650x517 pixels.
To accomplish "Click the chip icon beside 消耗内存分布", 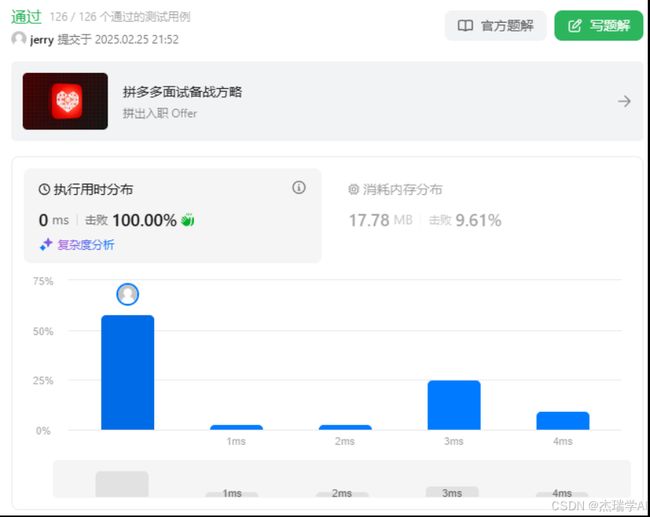I will point(354,189).
